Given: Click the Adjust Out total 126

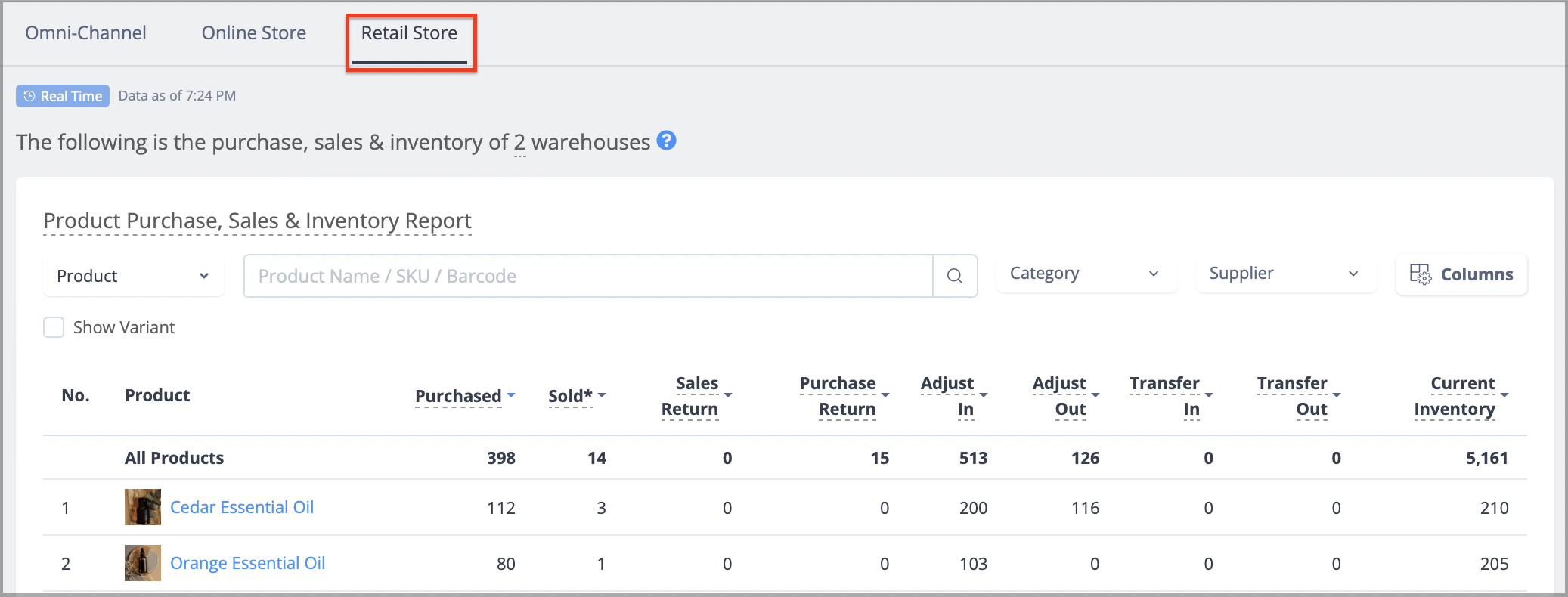Looking at the screenshot, I should [1086, 458].
